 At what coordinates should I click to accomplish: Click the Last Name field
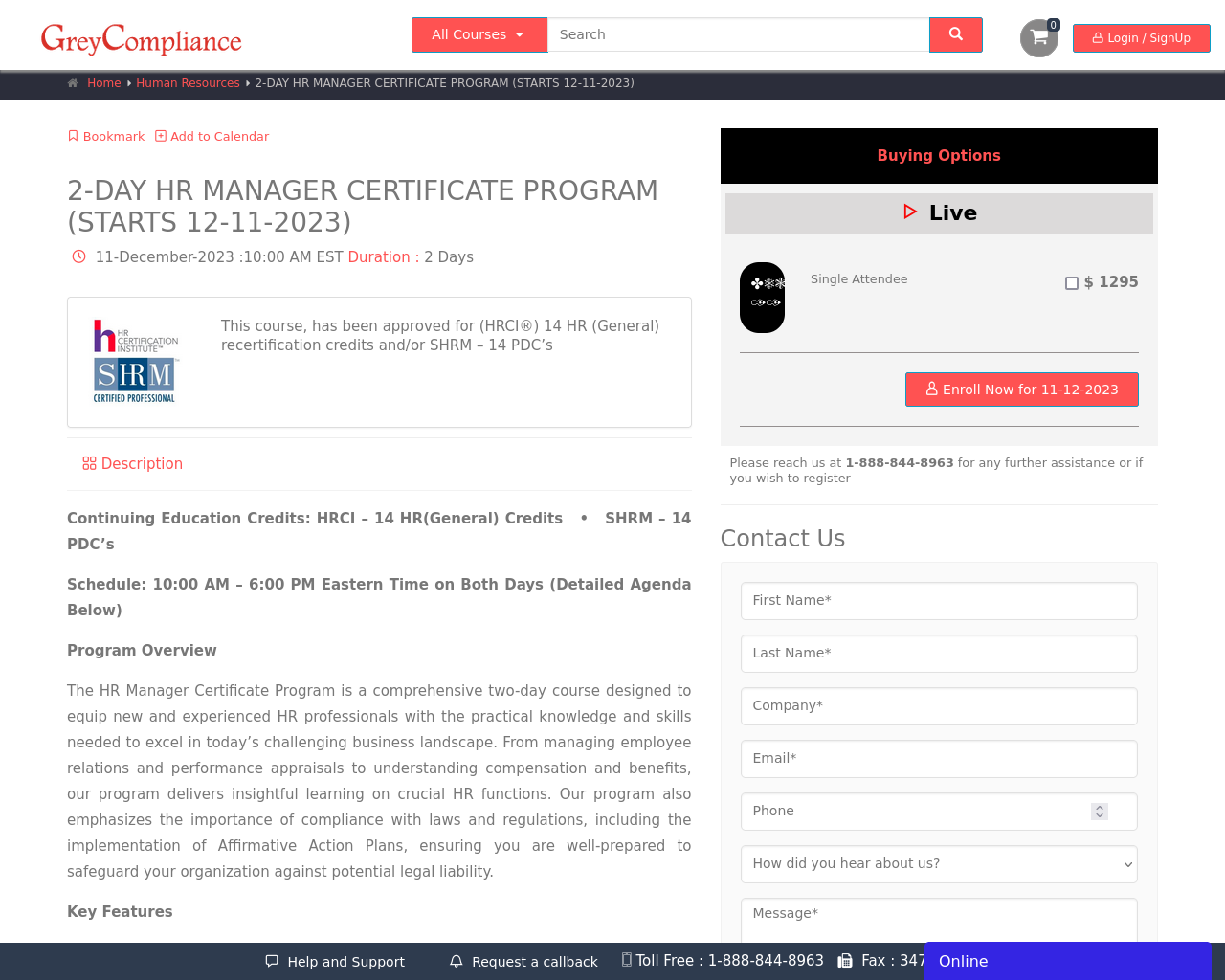coord(939,654)
